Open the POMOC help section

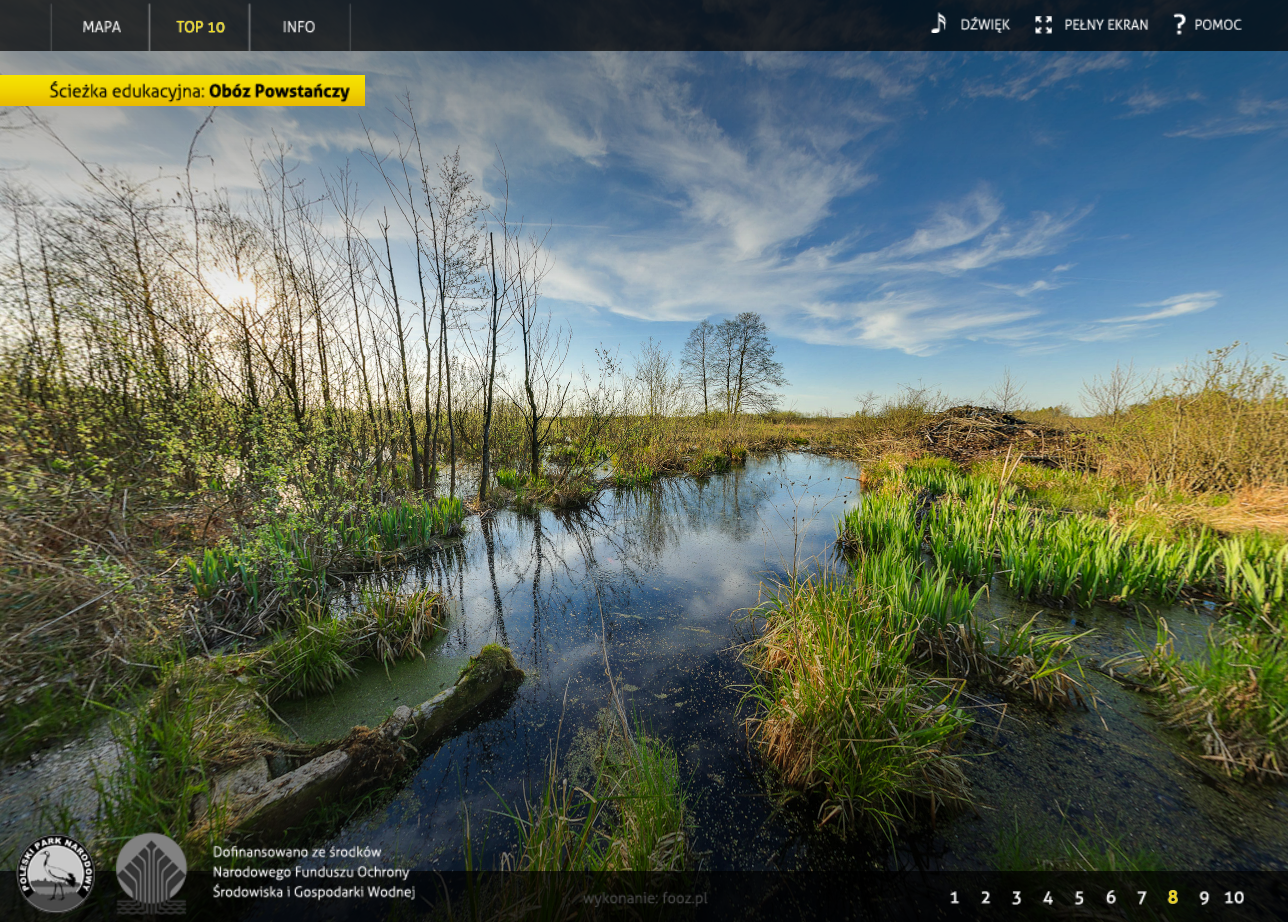pos(1217,25)
